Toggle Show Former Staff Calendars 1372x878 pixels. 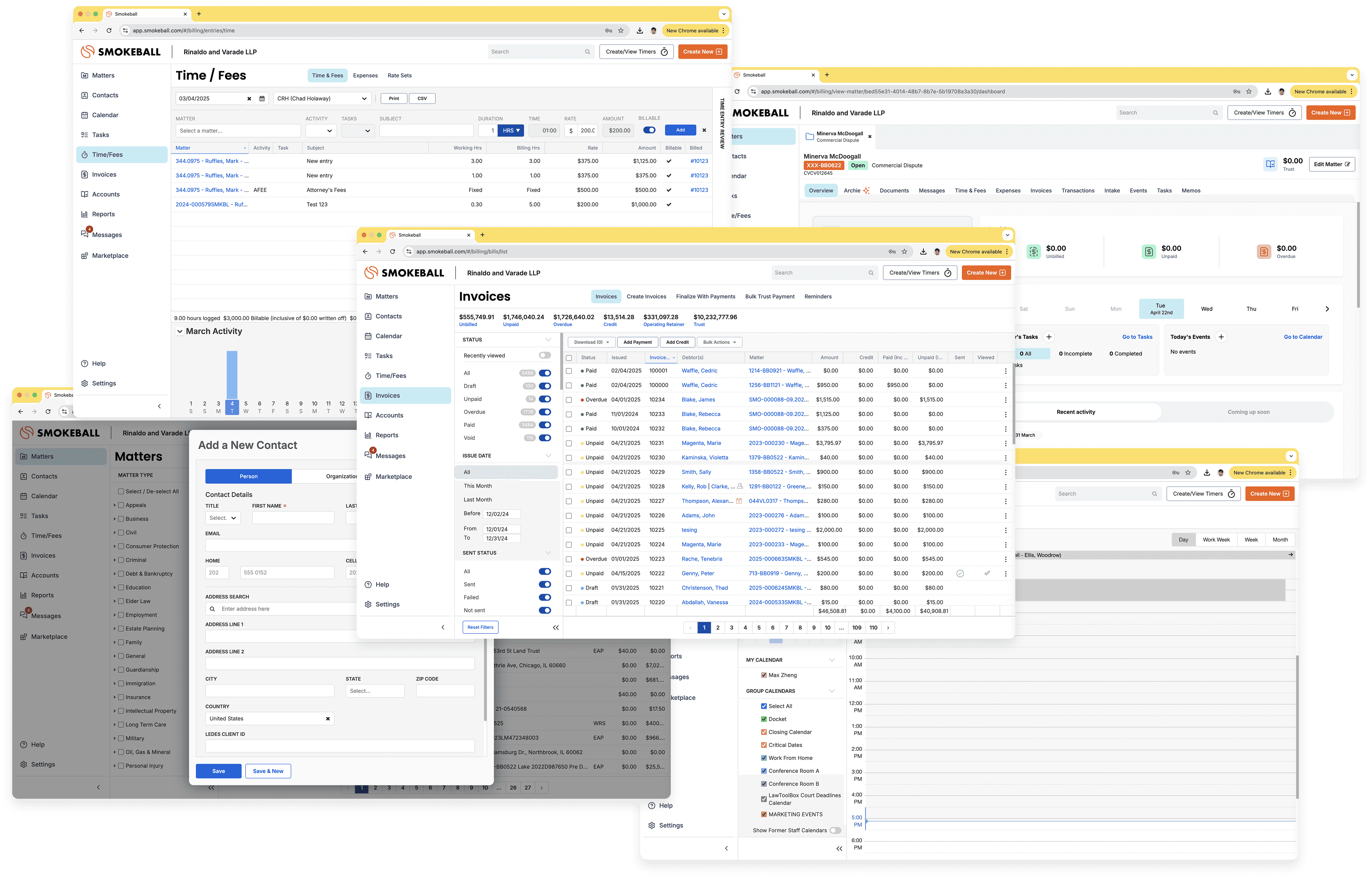[835, 830]
